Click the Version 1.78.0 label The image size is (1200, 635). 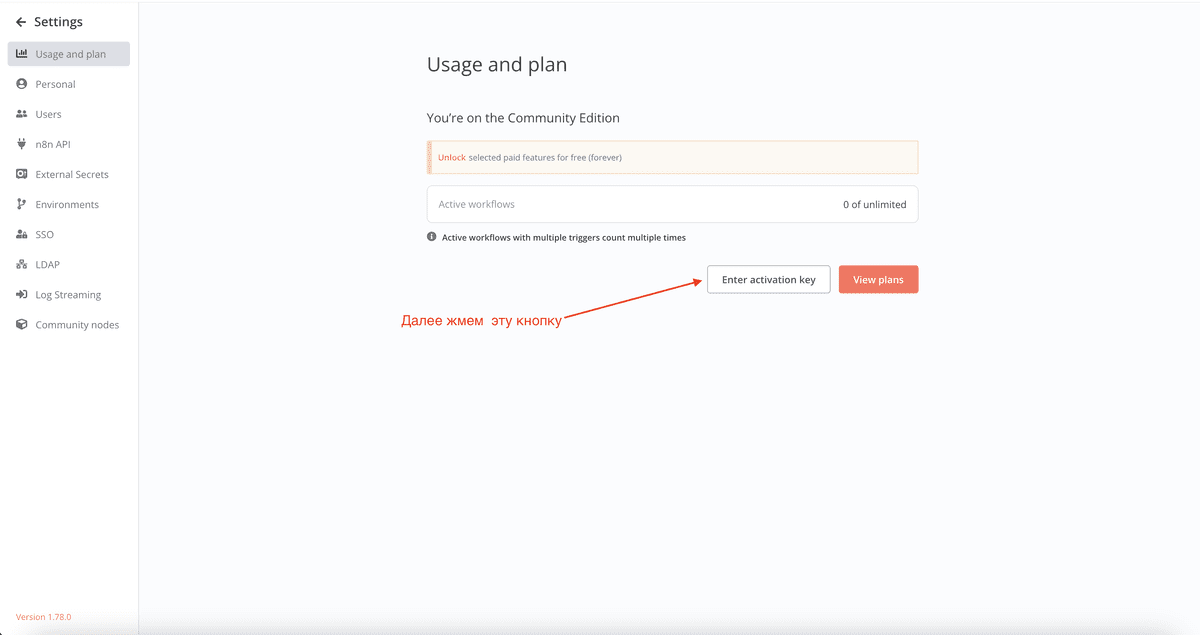coord(43,617)
